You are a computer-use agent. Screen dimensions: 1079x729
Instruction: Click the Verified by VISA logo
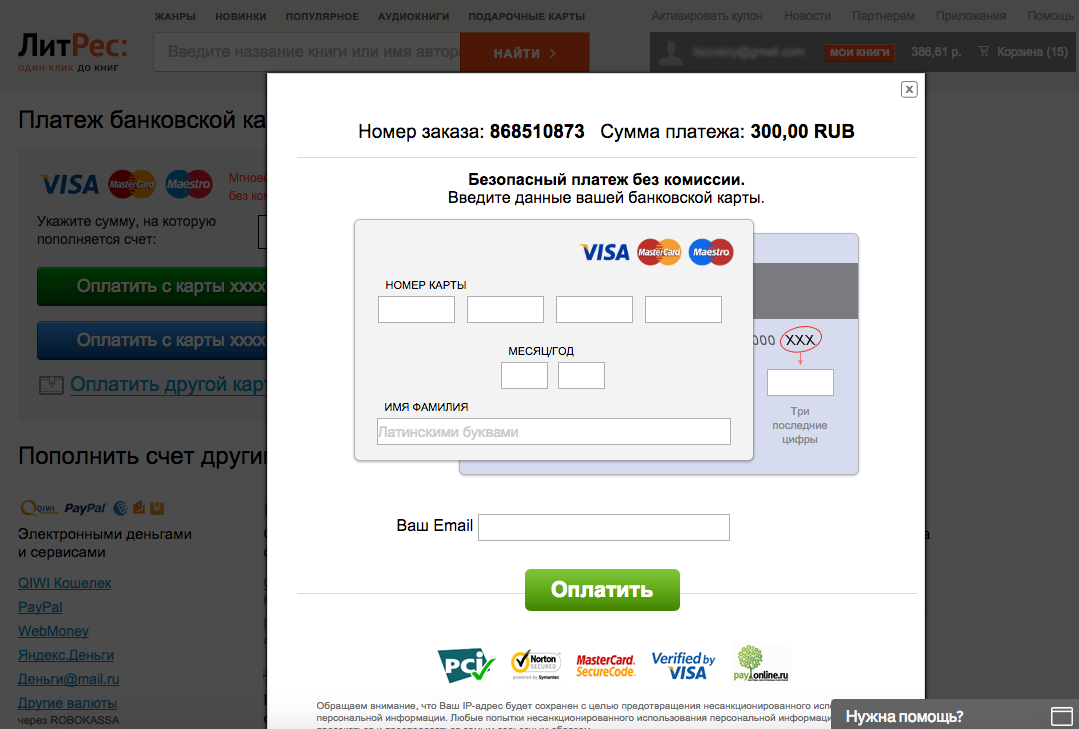click(x=683, y=666)
